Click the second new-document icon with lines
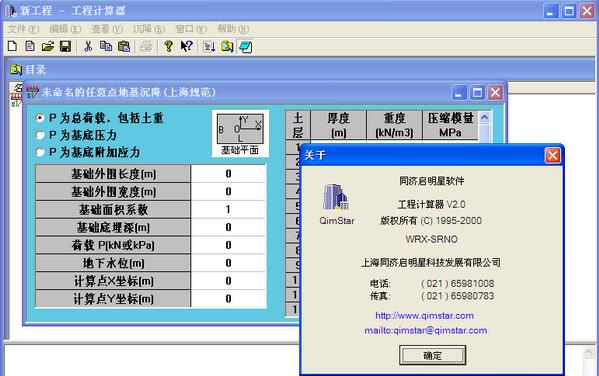599x376 pixels. (x=30, y=46)
